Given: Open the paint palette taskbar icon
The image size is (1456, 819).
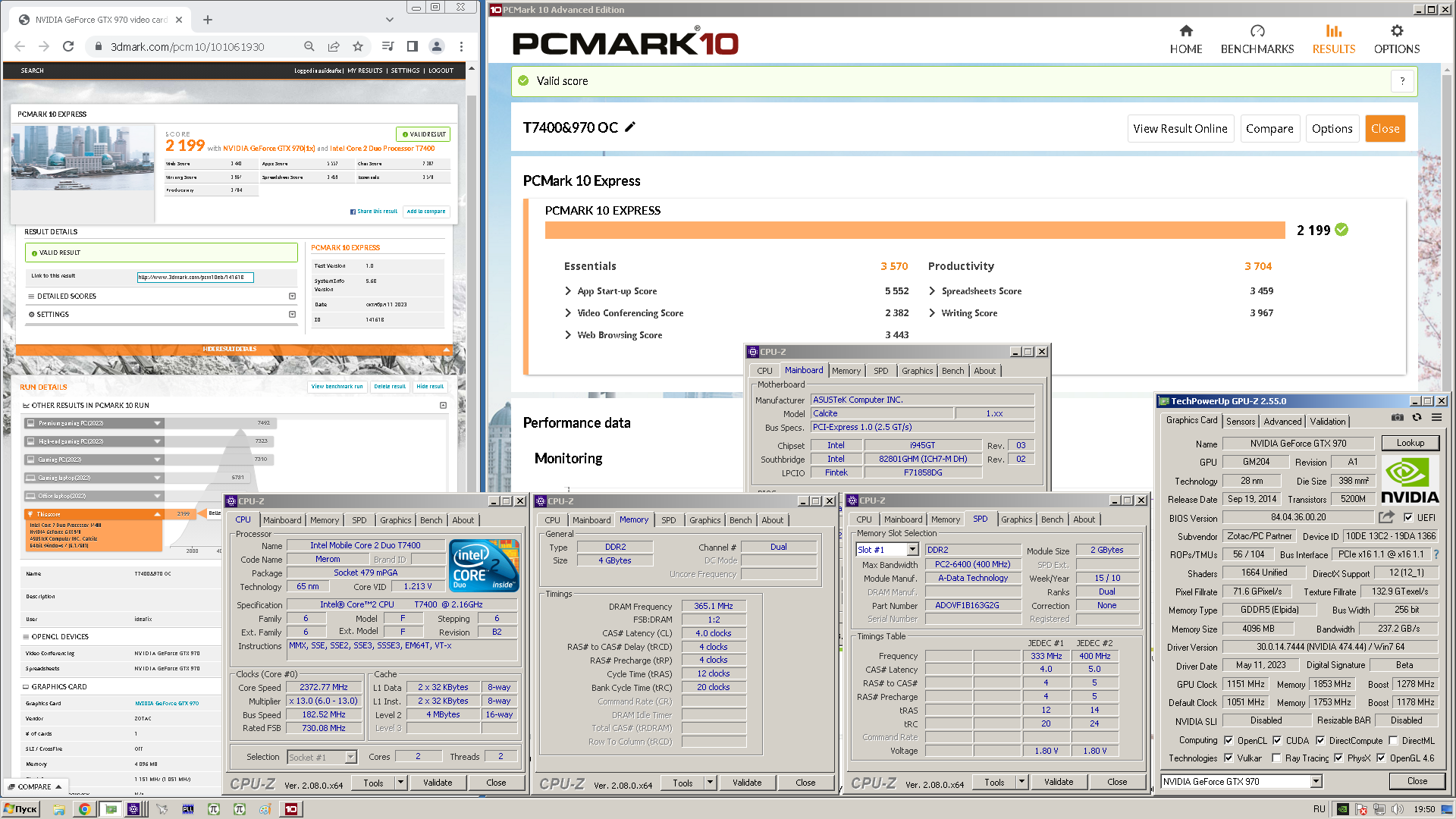Looking at the screenshot, I should 265,809.
